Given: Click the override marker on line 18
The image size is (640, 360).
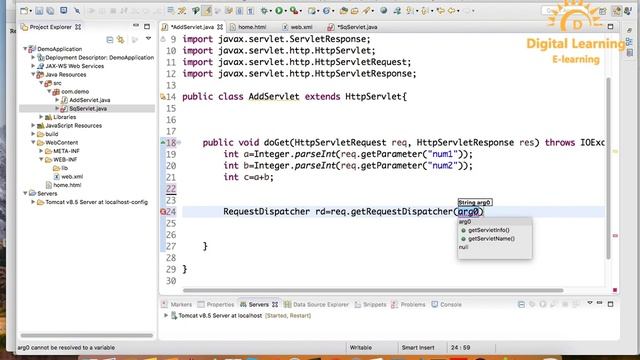Looking at the screenshot, I should pos(163,142).
